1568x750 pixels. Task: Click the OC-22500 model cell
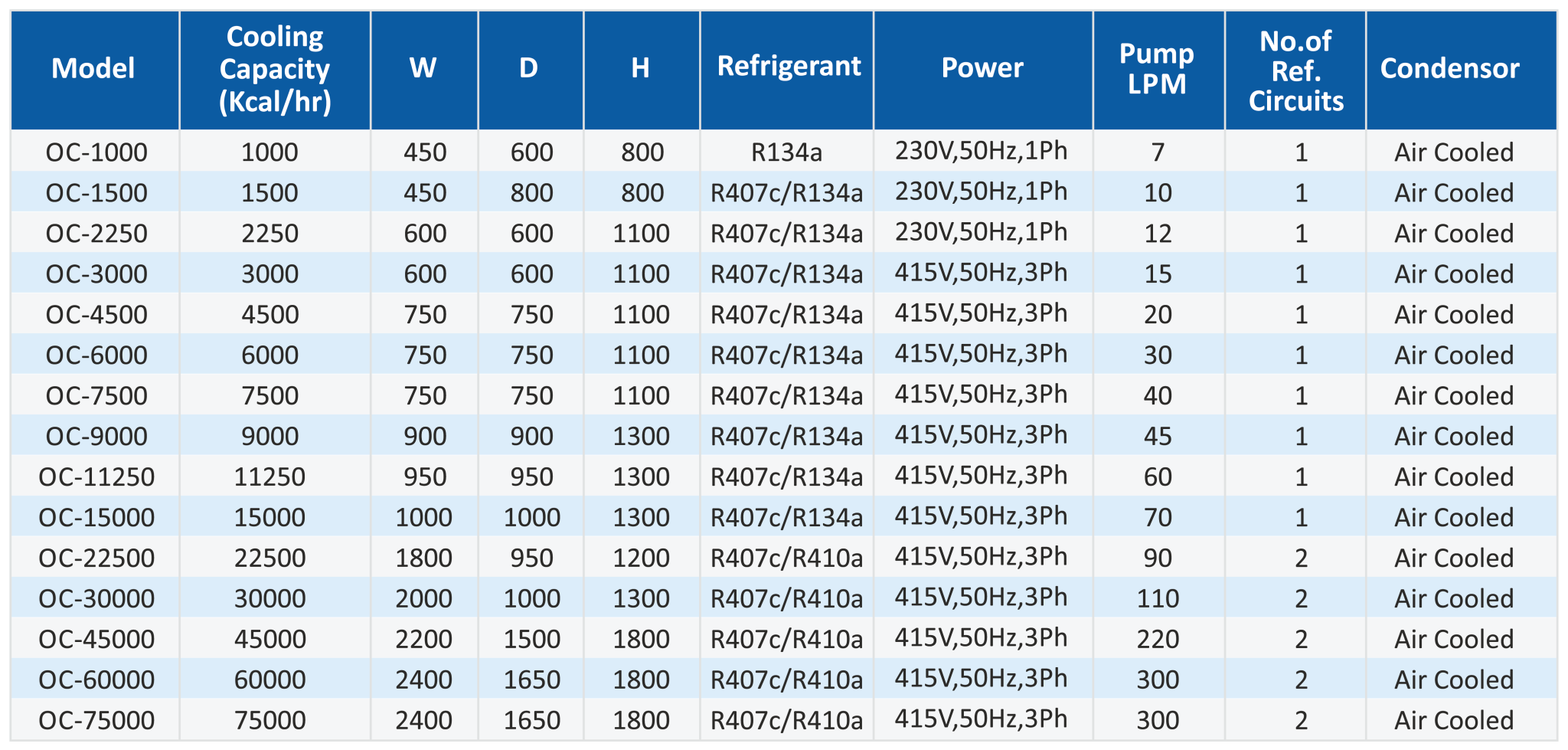[x=96, y=558]
